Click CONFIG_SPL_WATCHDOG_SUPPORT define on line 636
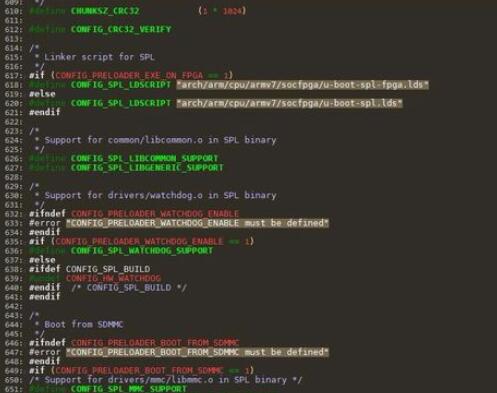 141,251
